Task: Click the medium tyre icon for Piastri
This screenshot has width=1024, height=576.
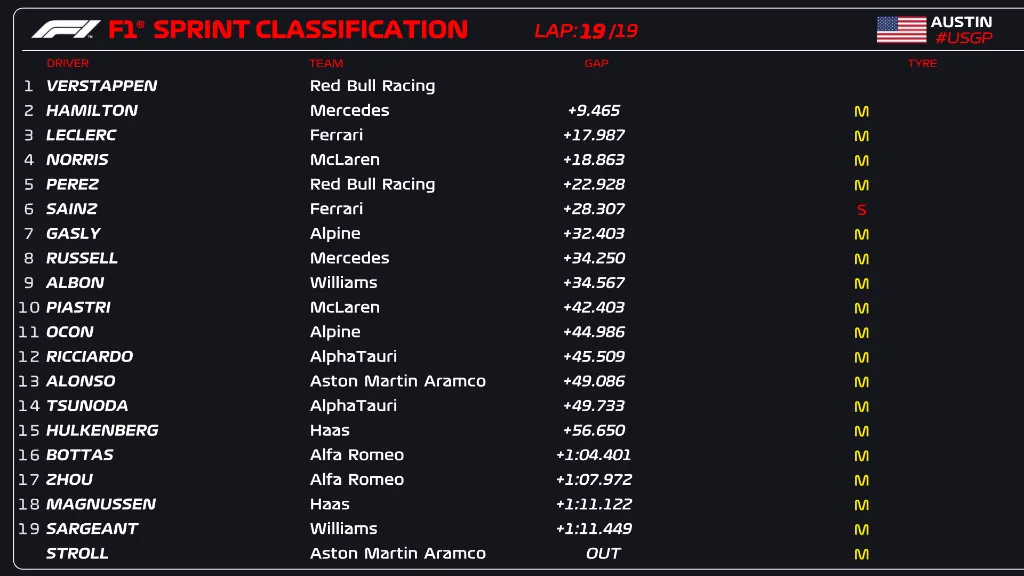Action: point(861,308)
